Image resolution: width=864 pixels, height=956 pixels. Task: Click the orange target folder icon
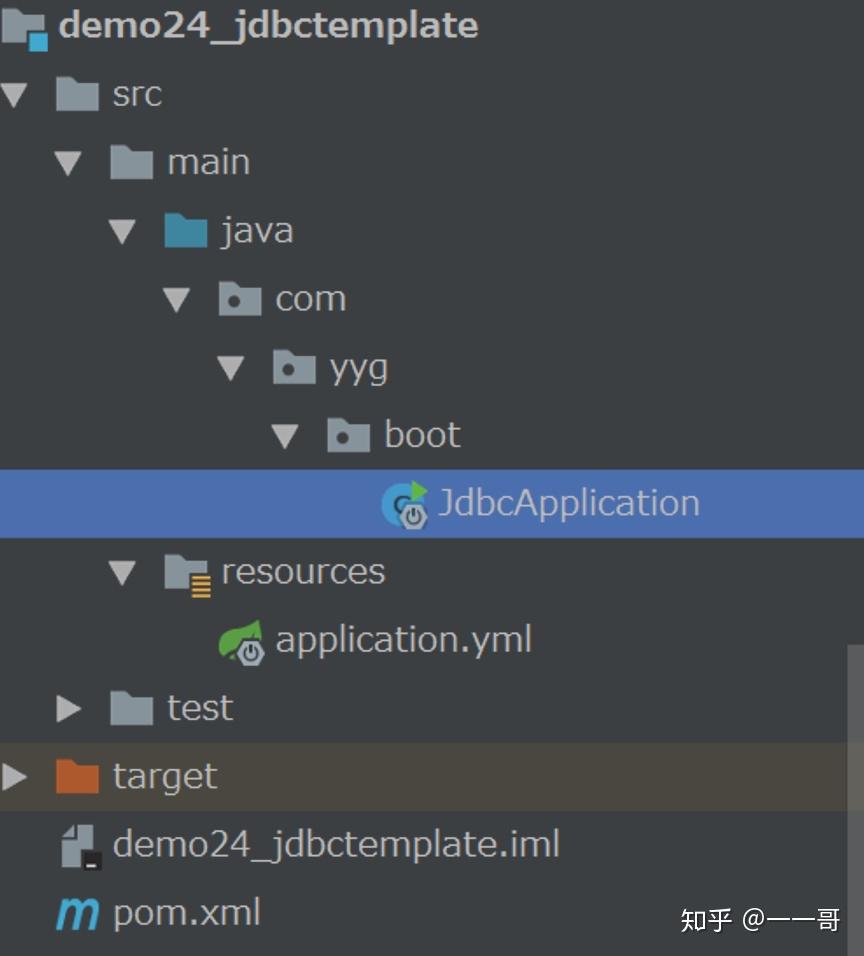click(x=76, y=775)
